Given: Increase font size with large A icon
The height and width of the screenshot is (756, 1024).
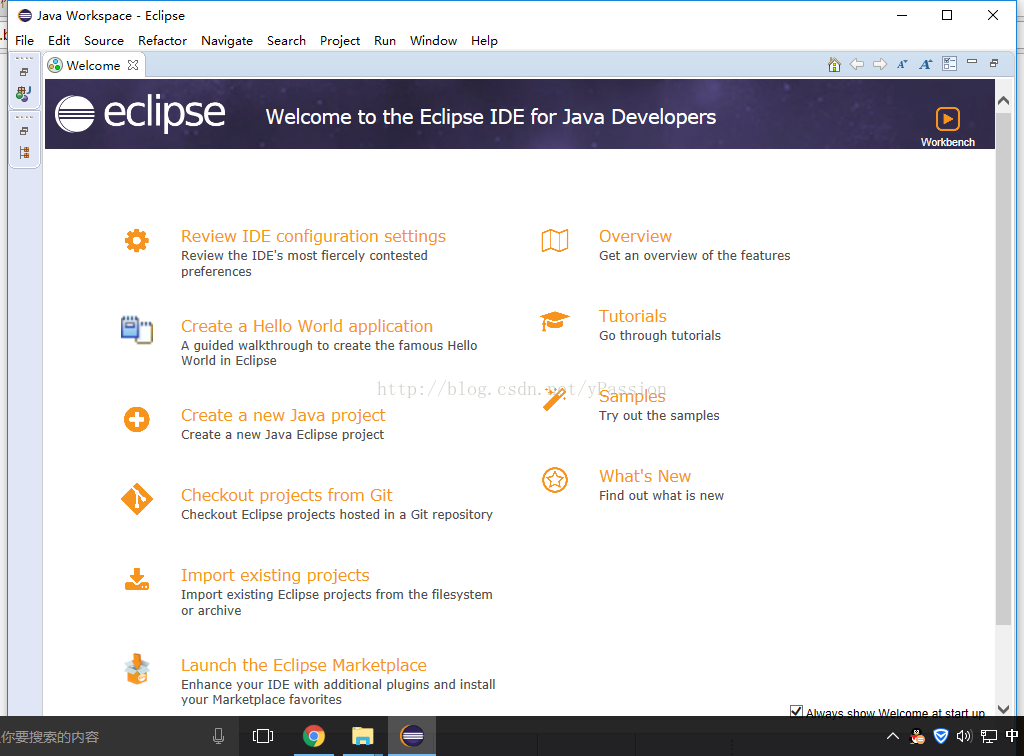Looking at the screenshot, I should (x=925, y=64).
